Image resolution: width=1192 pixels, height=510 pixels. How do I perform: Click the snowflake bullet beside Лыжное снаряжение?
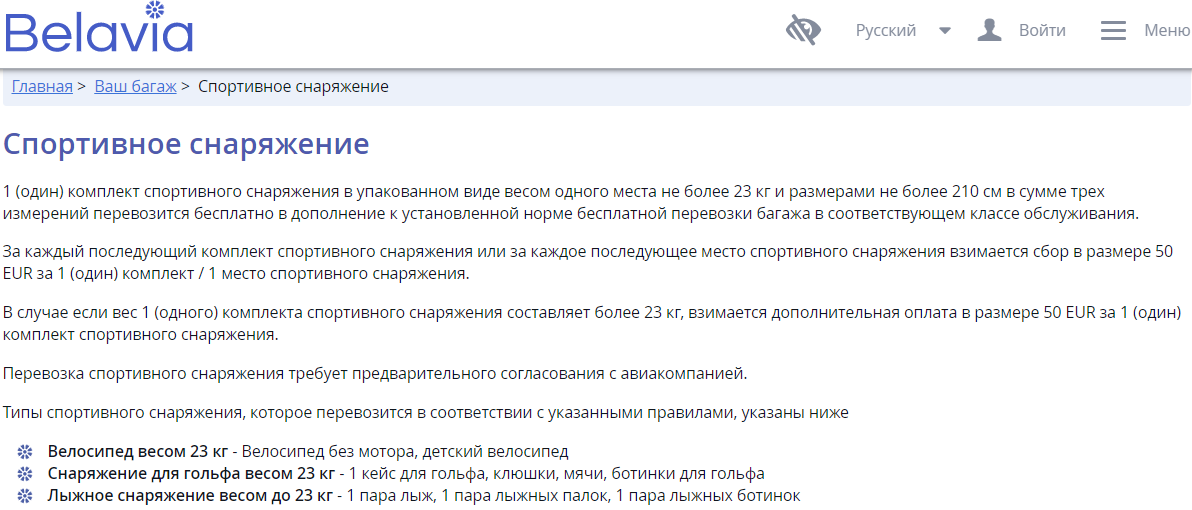[x=25, y=496]
